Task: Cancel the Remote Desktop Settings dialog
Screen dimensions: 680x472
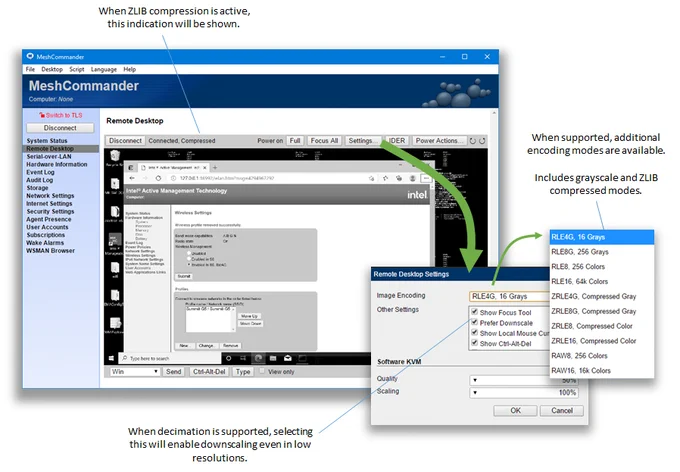Action: click(x=562, y=410)
